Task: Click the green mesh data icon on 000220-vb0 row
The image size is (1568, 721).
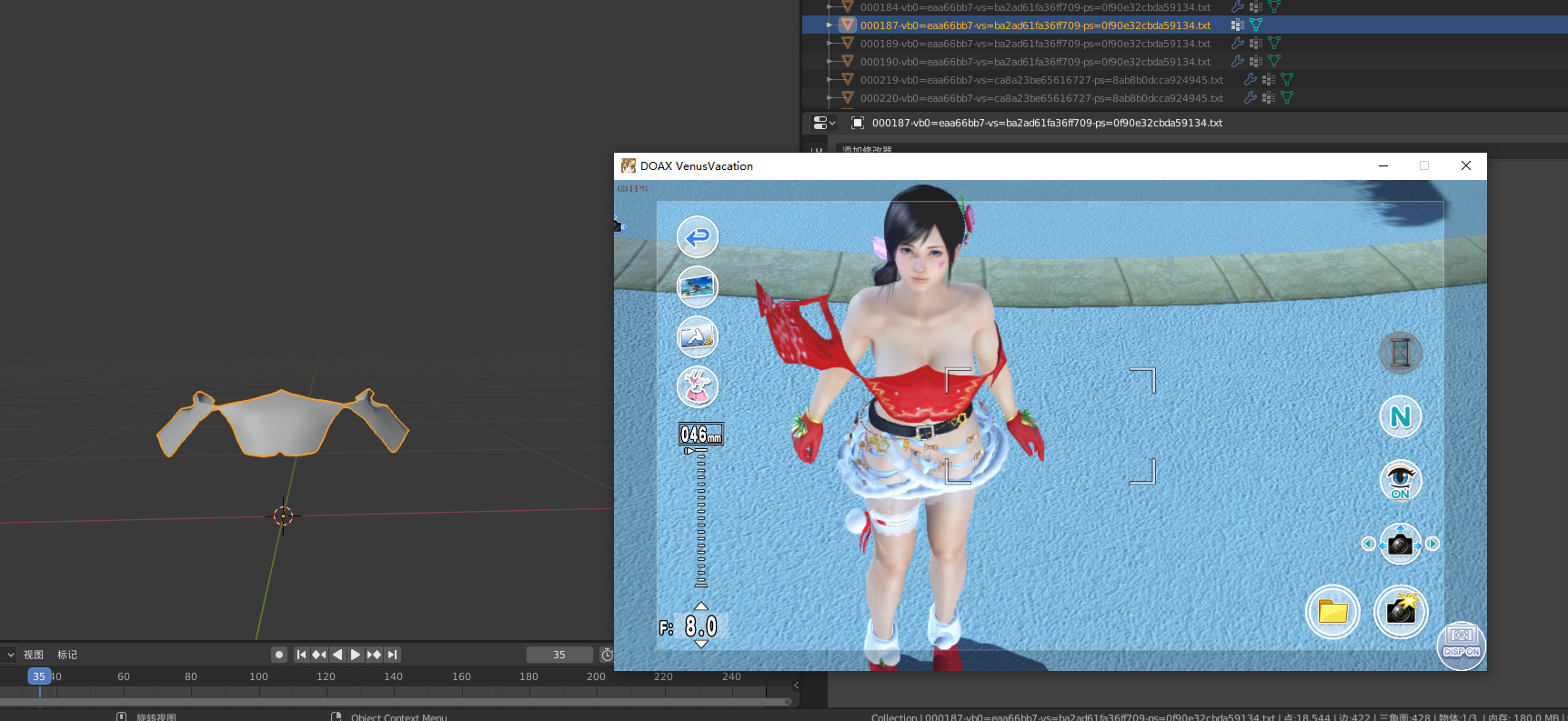Action: [x=1287, y=98]
